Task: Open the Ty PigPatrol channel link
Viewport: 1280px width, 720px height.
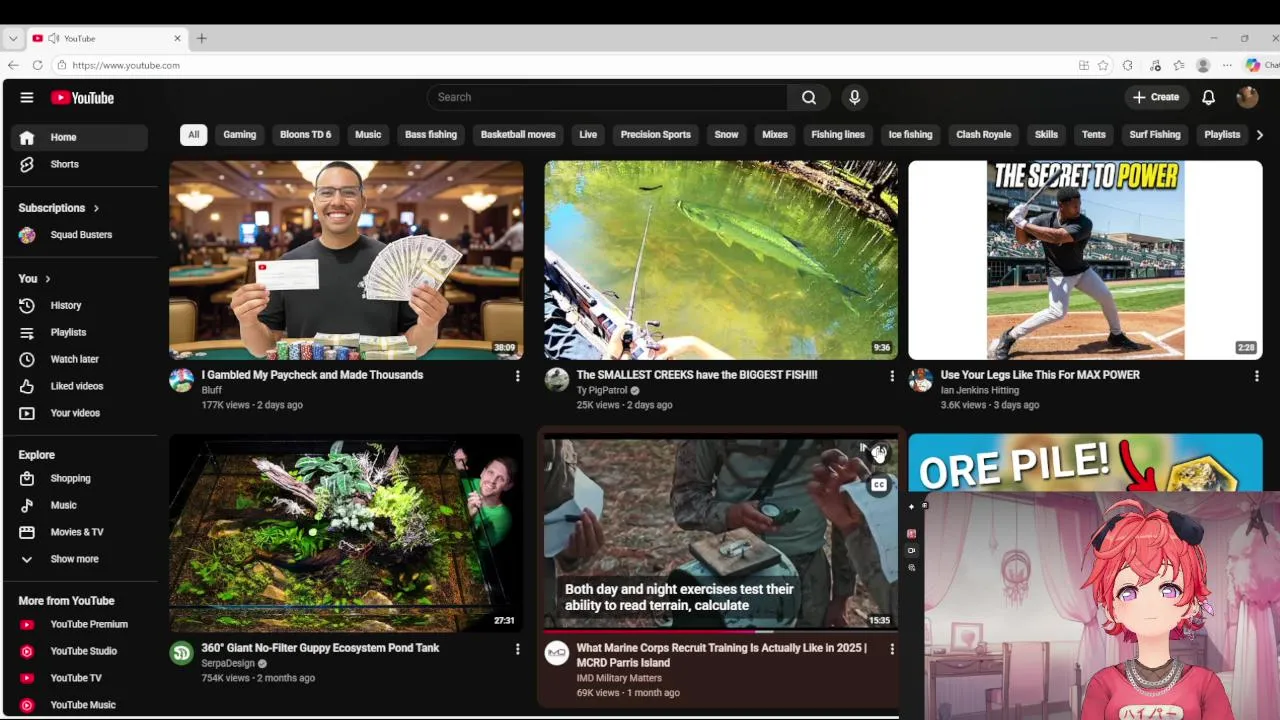Action: (x=602, y=391)
